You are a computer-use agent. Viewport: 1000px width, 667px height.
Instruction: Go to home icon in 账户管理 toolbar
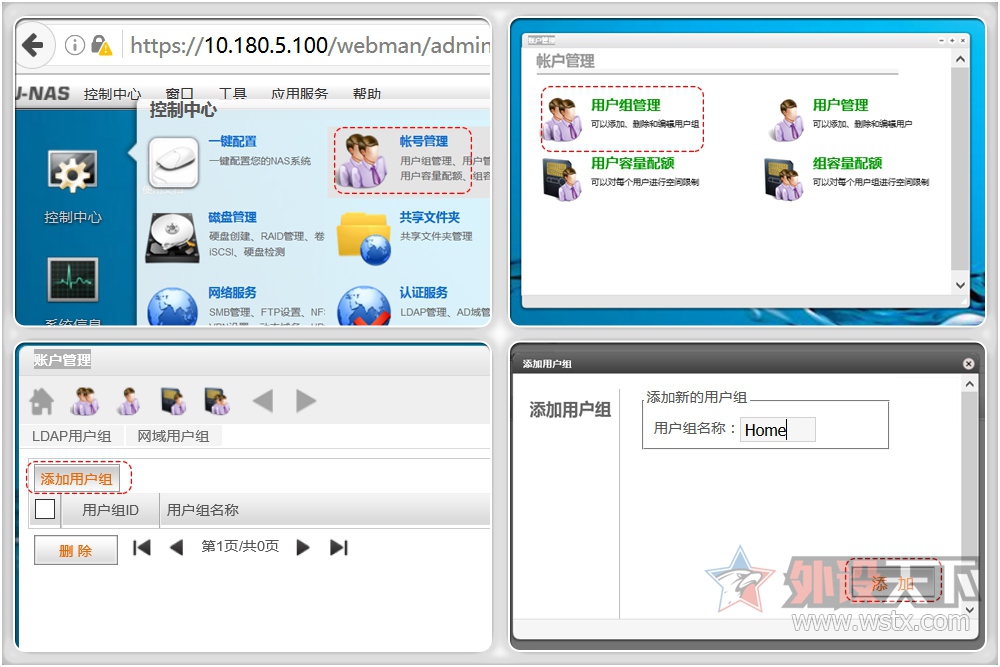(x=42, y=401)
